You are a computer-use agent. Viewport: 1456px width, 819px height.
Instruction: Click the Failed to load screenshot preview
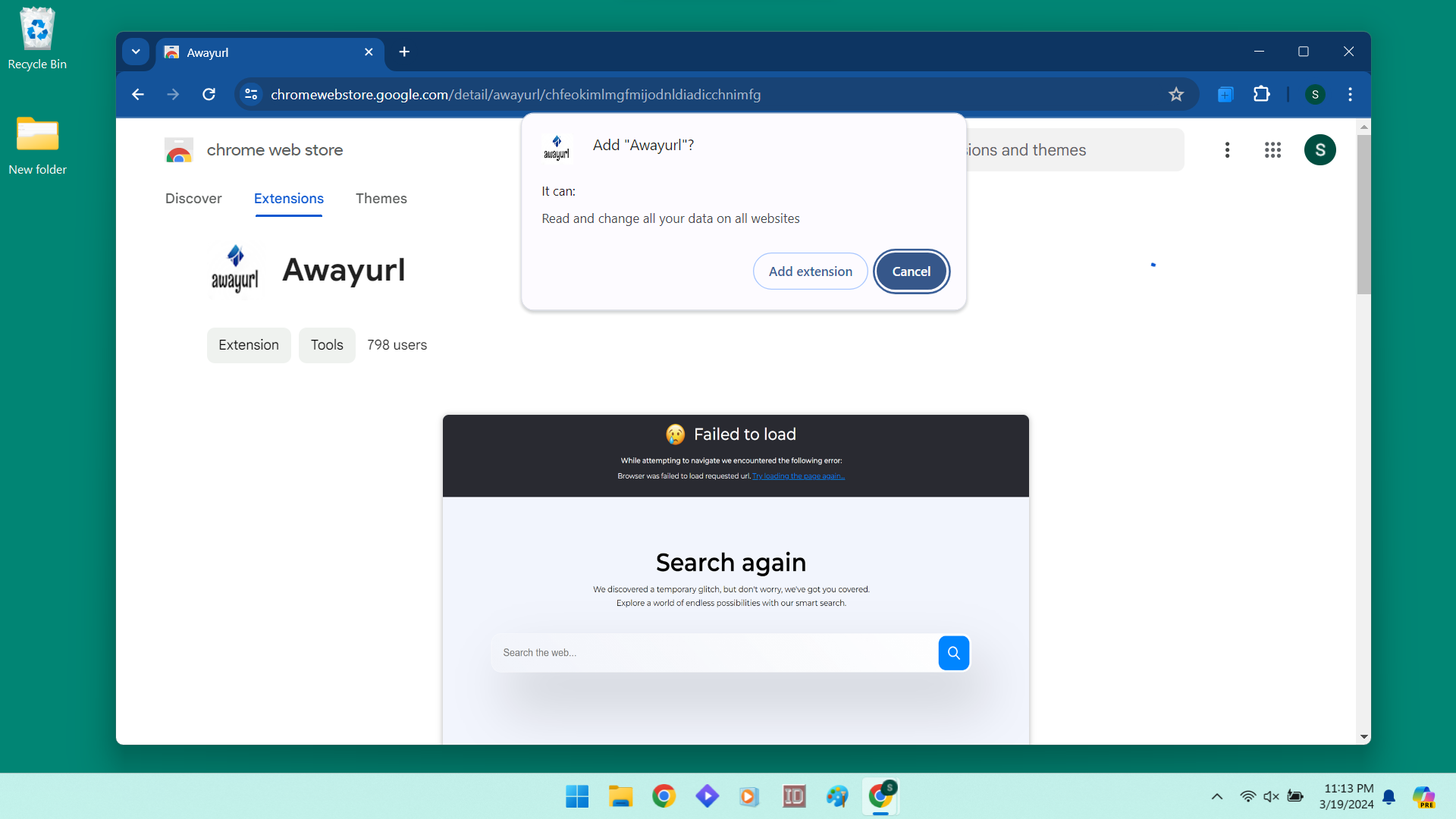736,579
